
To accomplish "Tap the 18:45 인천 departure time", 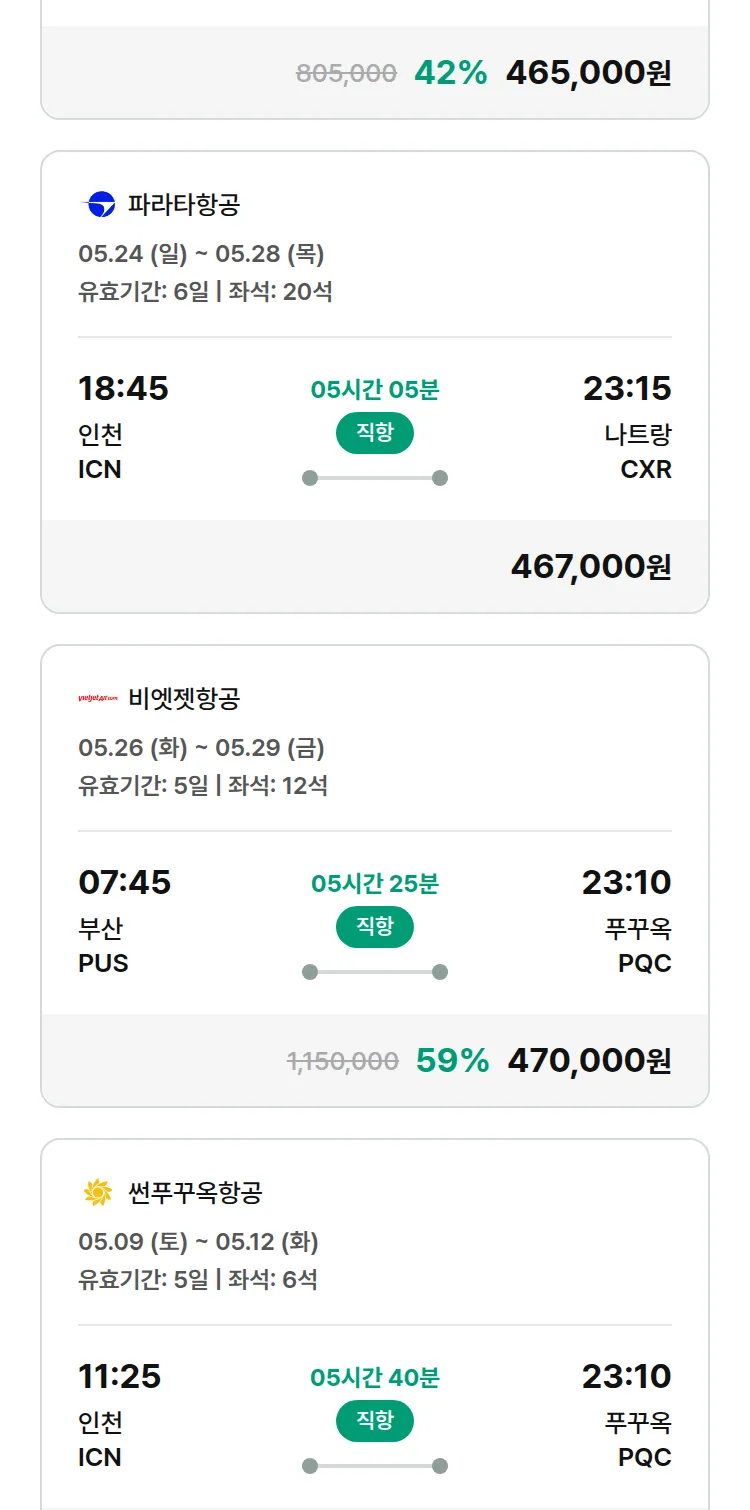I will [123, 388].
